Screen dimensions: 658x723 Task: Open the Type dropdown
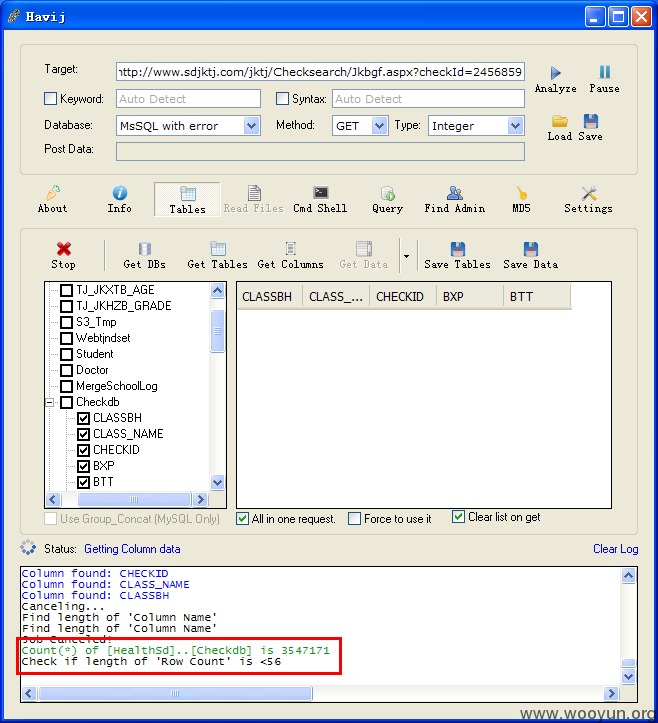coord(515,125)
